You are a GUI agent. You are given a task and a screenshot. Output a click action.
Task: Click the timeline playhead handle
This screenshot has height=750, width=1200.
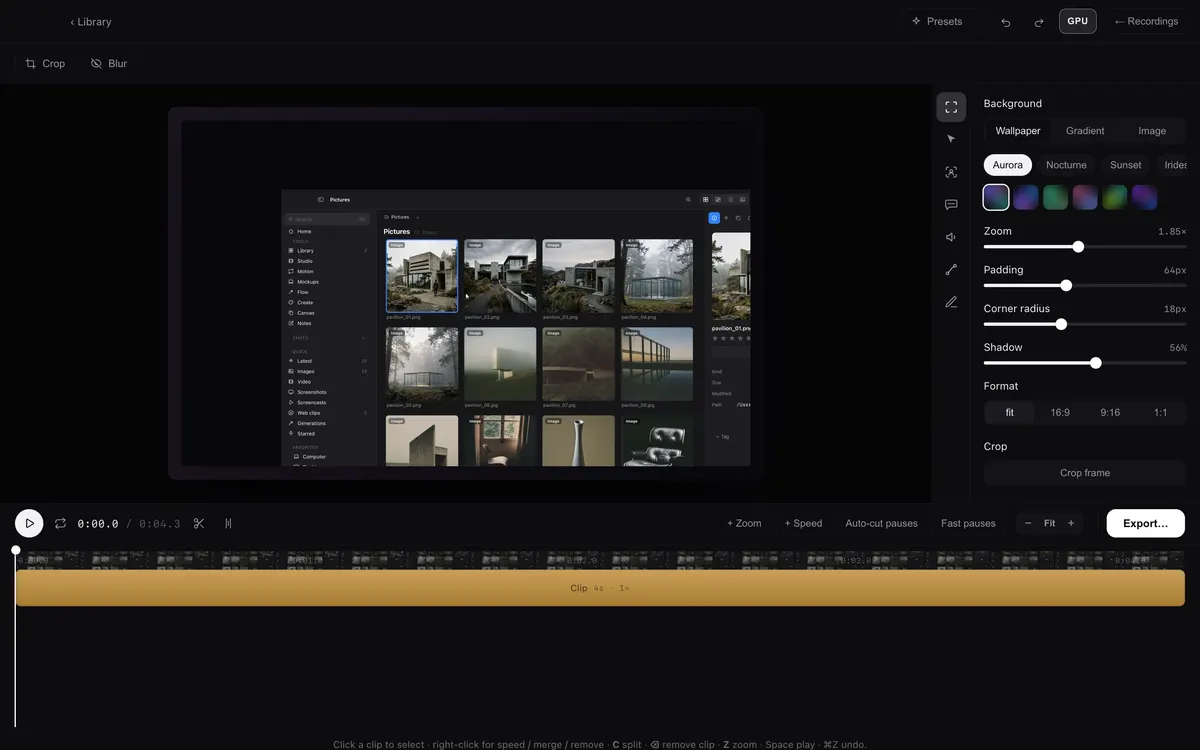click(x=15, y=550)
